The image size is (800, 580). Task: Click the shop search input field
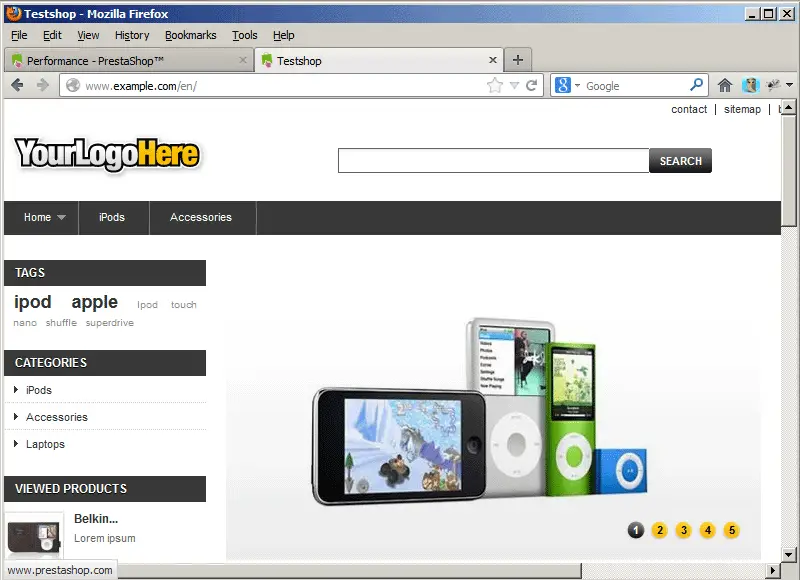[493, 161]
